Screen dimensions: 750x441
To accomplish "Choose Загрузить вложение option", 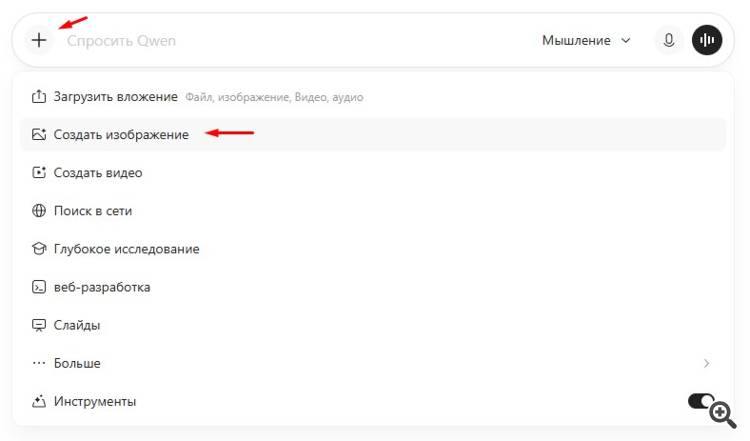I will (373, 97).
